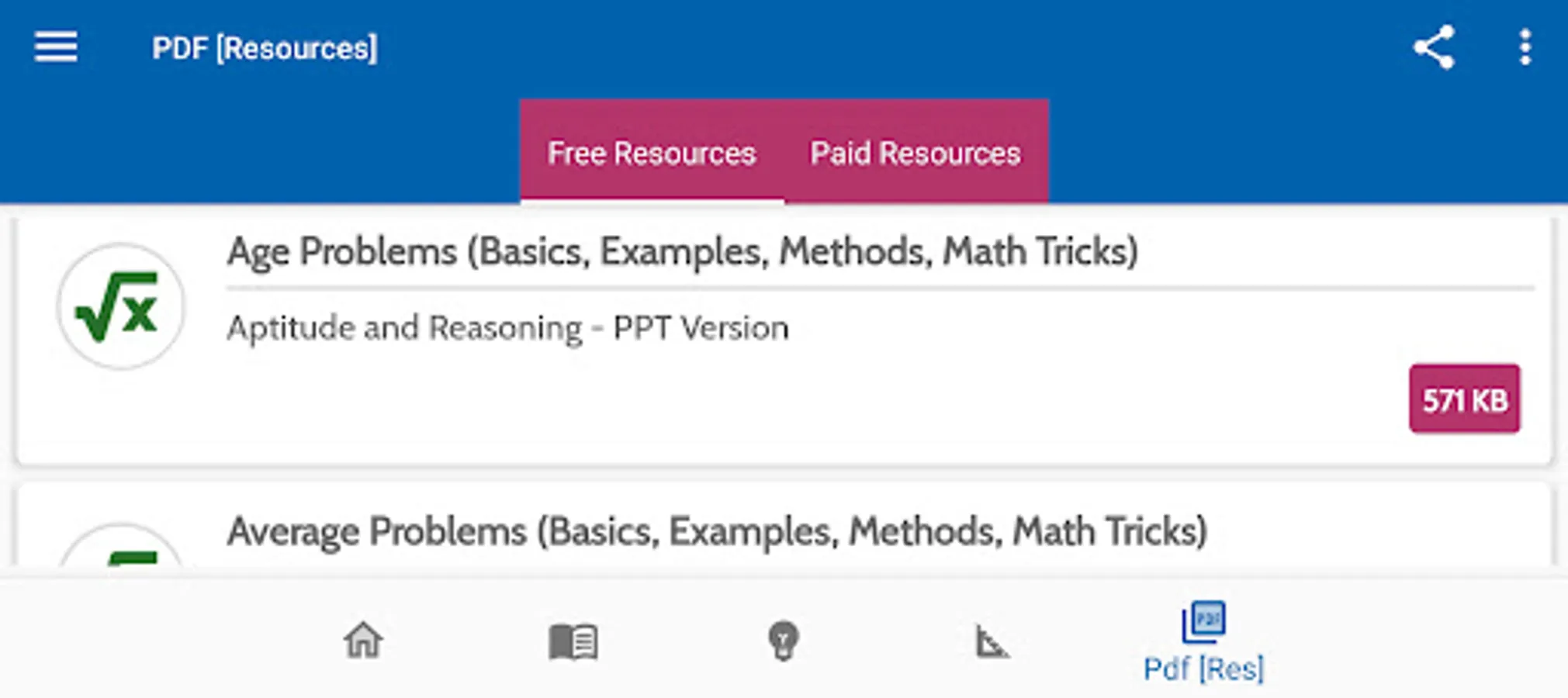Switch to the Free Resources tab

[x=652, y=153]
